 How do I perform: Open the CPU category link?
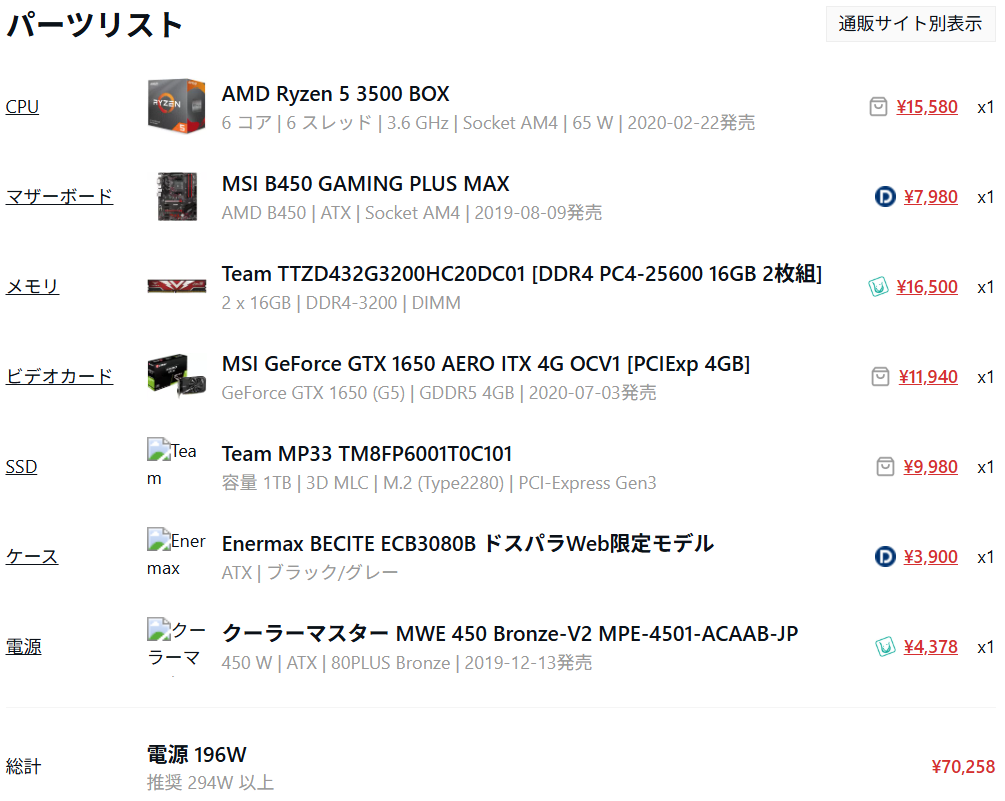(x=22, y=106)
